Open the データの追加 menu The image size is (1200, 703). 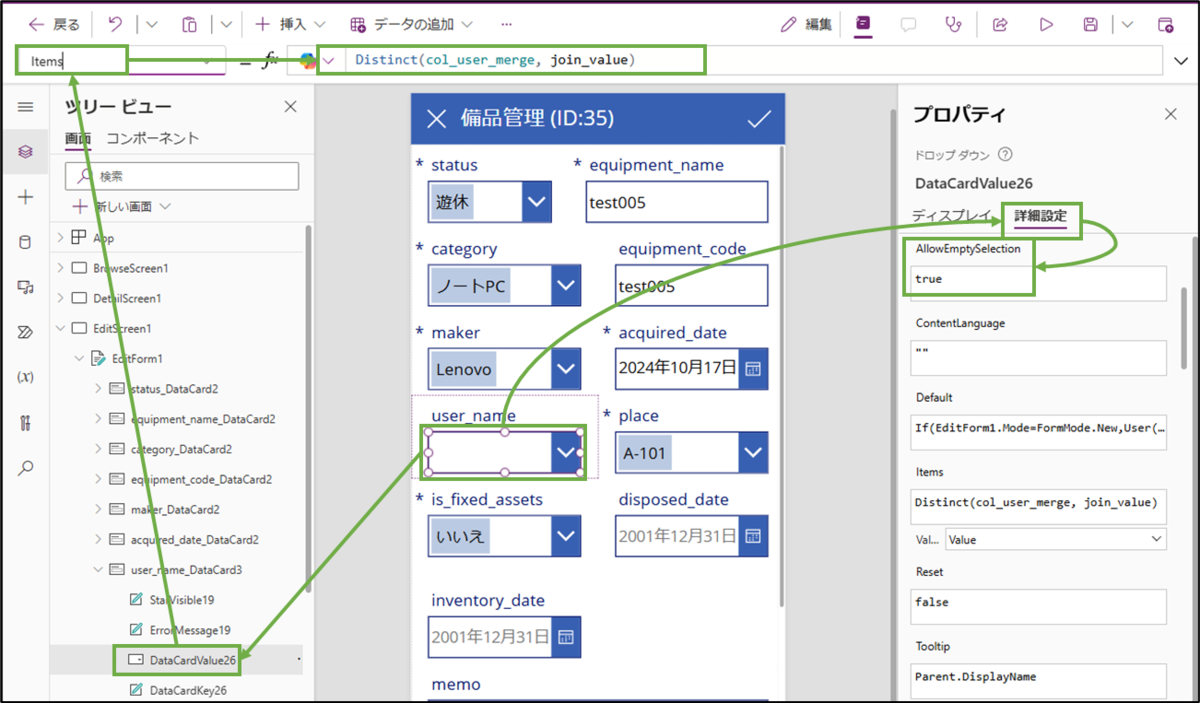[411, 24]
